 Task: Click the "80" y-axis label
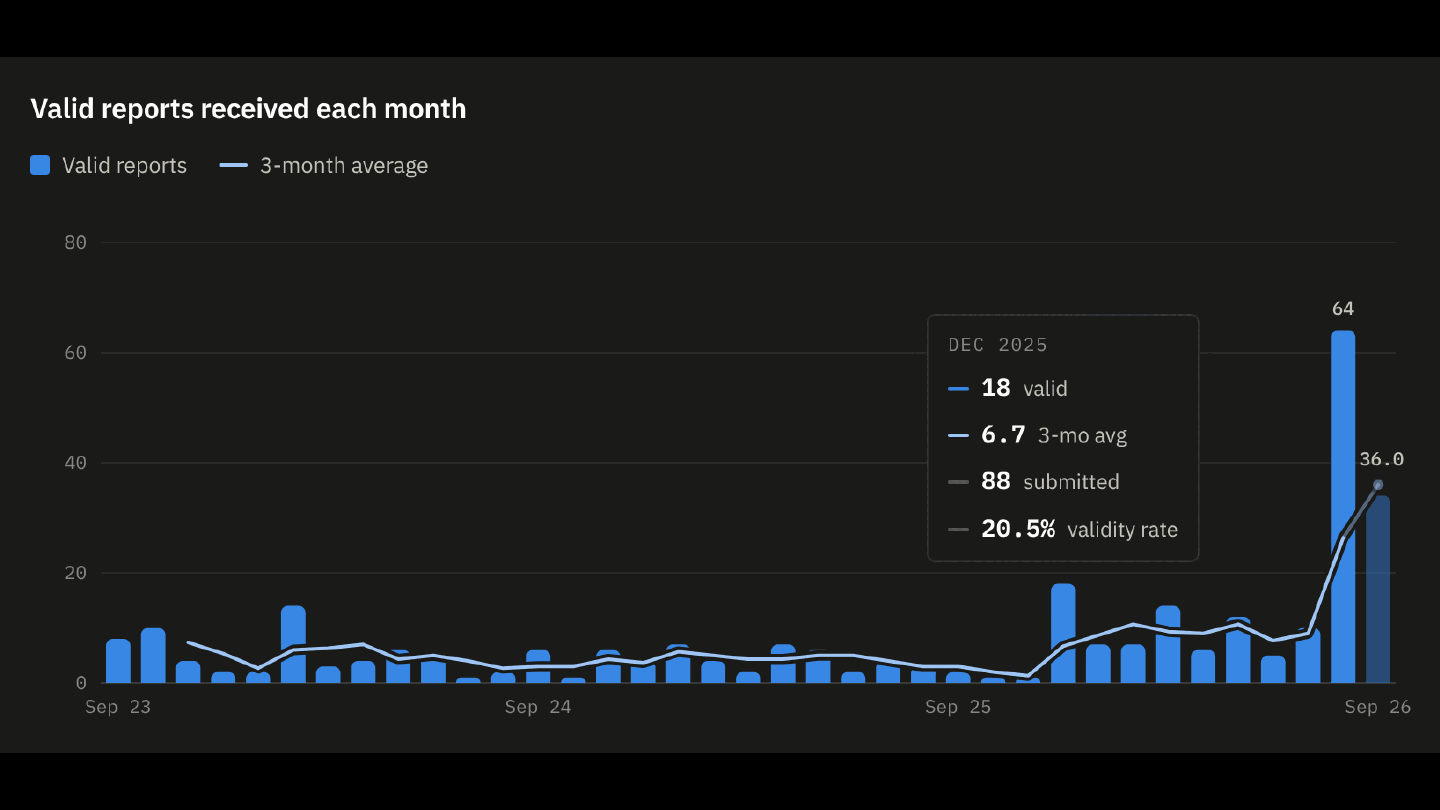[x=76, y=243]
